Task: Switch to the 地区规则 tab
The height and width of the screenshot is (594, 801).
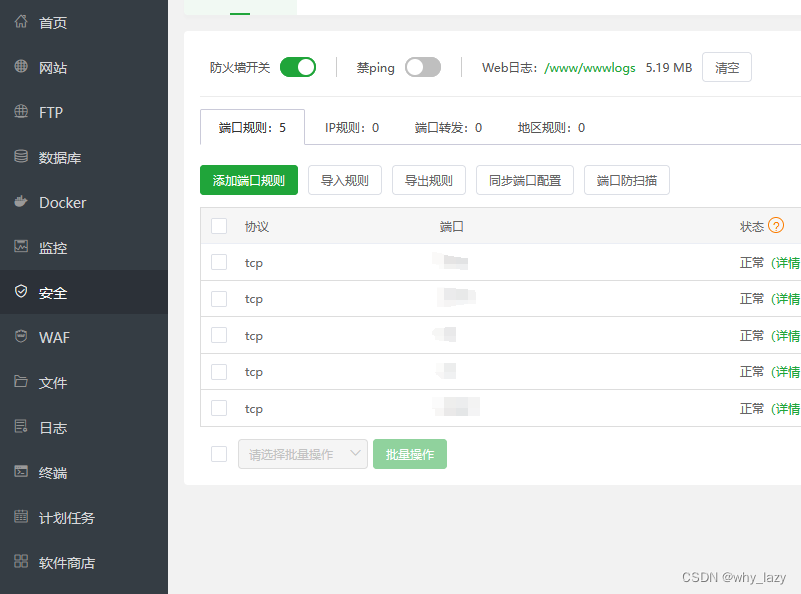Action: (x=550, y=128)
